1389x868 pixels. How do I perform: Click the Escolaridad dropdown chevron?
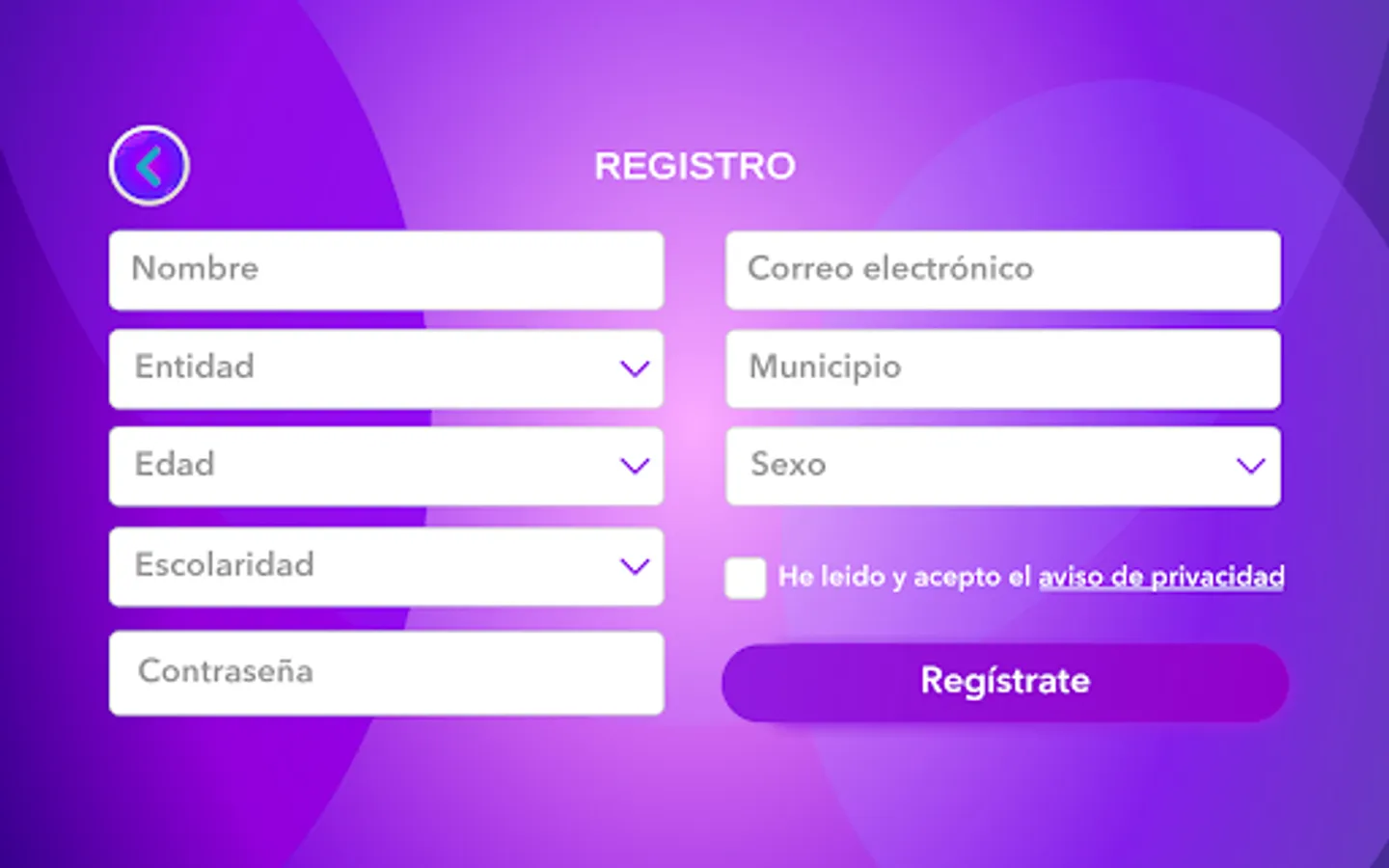[634, 567]
